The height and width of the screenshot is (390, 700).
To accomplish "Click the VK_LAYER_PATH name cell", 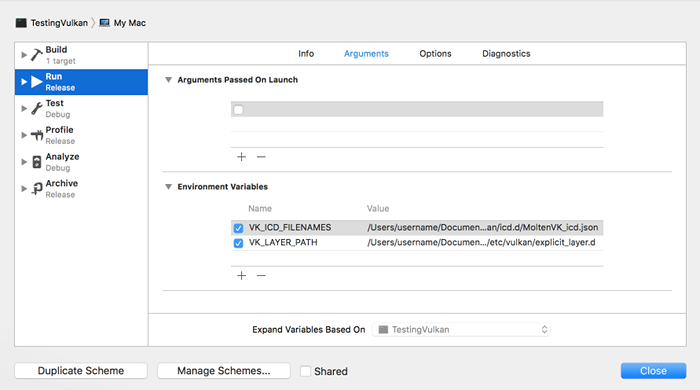I will pyautogui.click(x=283, y=242).
